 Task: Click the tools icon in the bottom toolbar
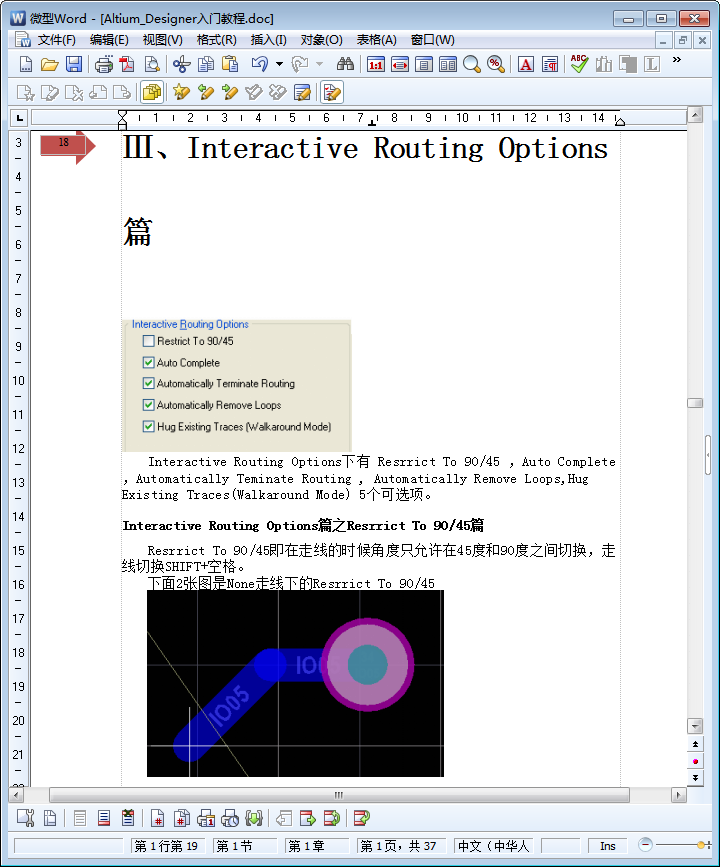pos(25,817)
